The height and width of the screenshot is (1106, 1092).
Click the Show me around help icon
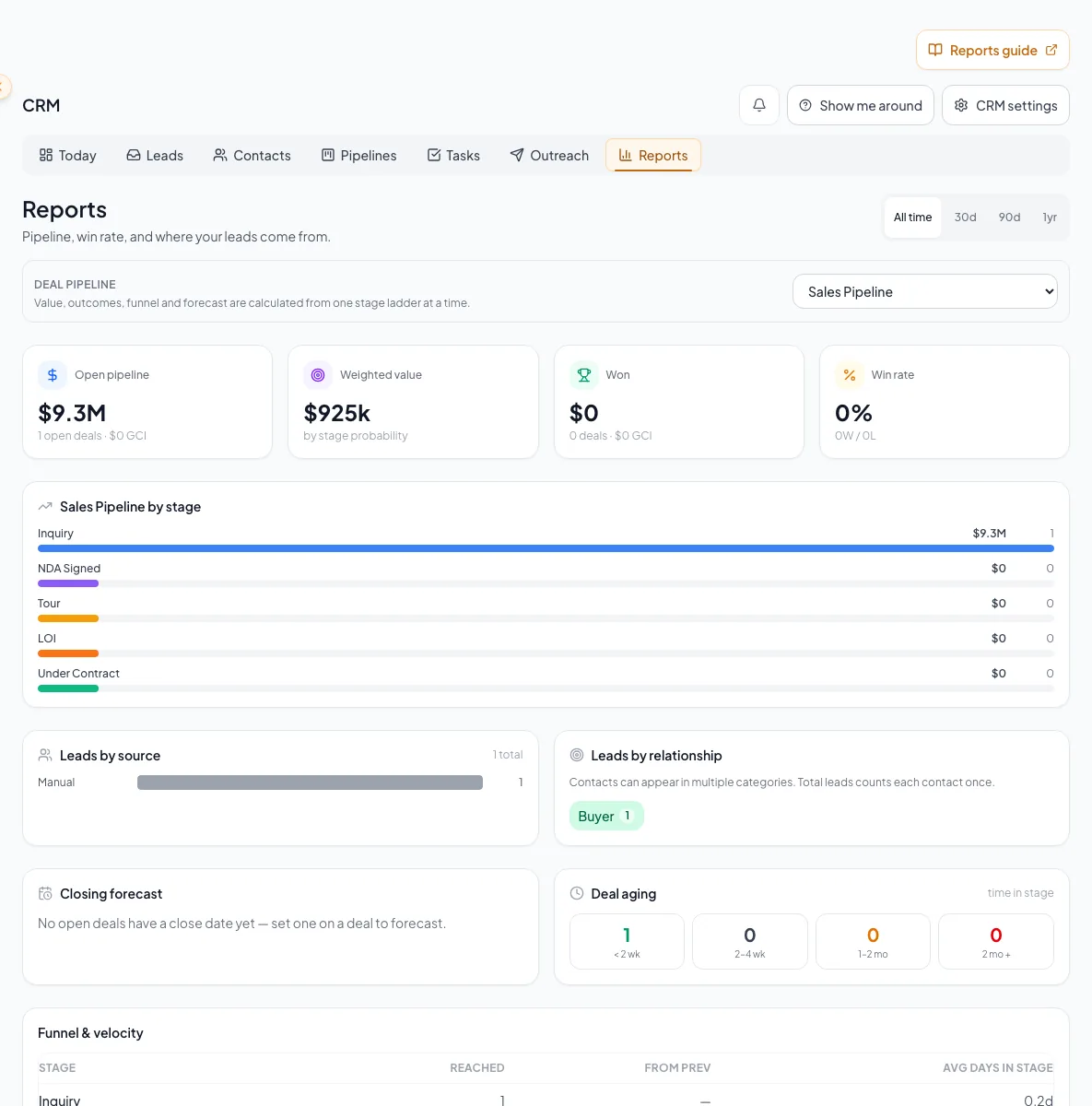805,105
